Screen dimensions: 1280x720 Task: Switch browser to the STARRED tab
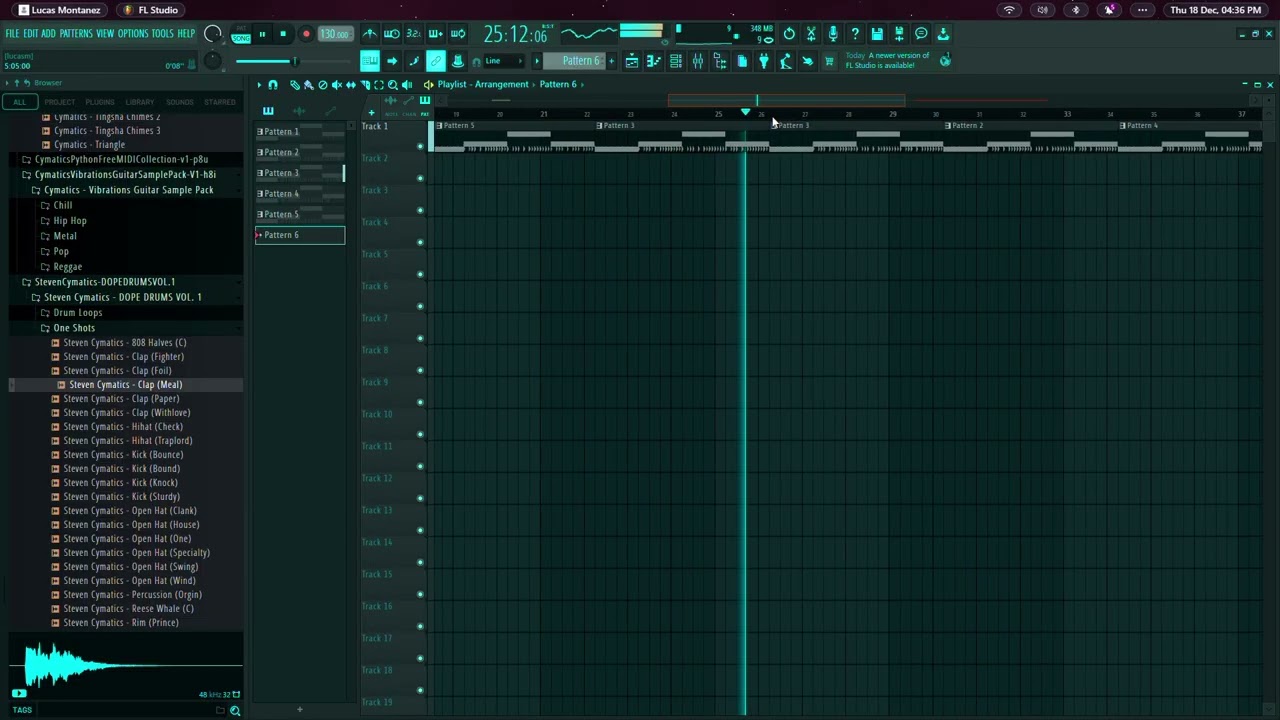[220, 102]
